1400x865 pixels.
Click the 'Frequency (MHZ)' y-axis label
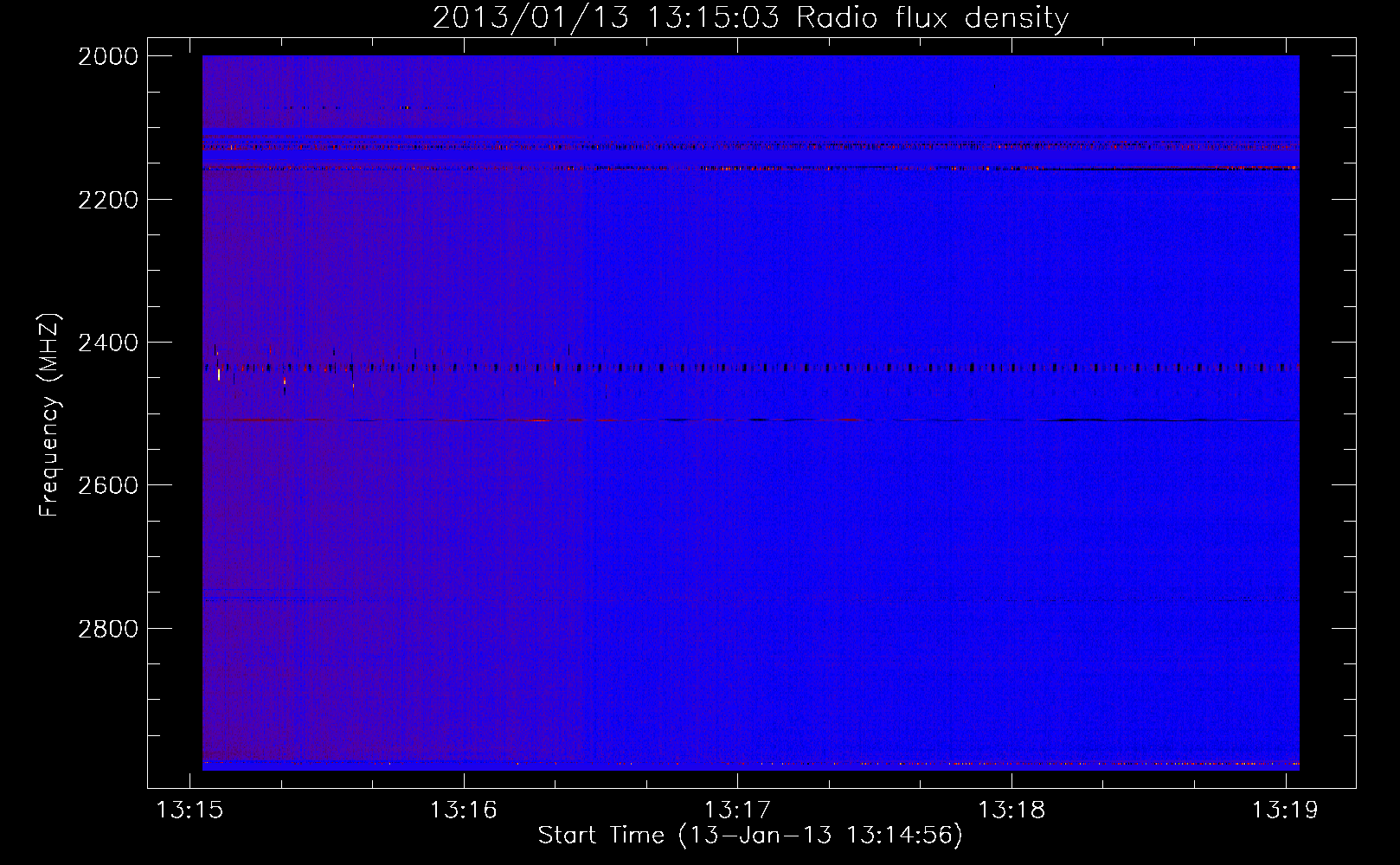49,415
